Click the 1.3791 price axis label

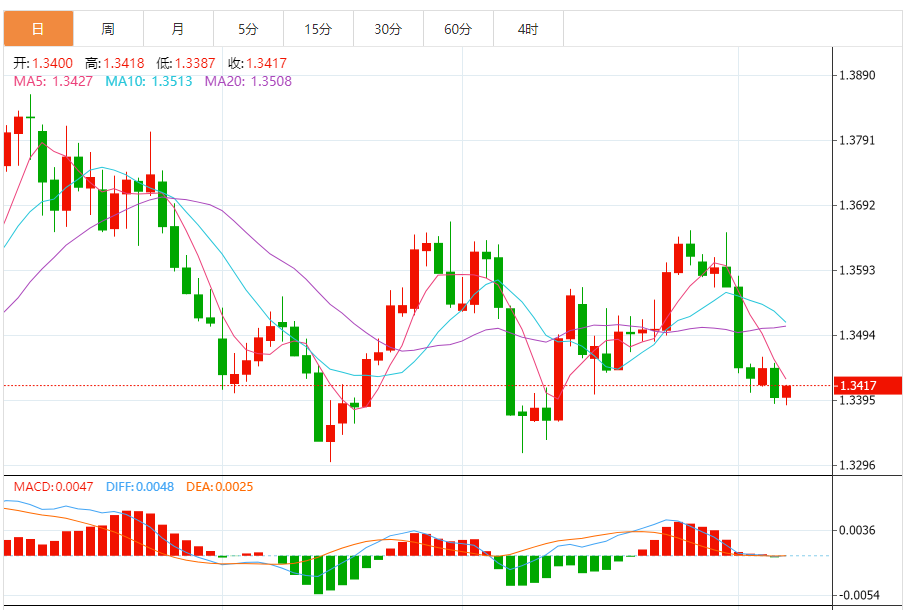[858, 141]
